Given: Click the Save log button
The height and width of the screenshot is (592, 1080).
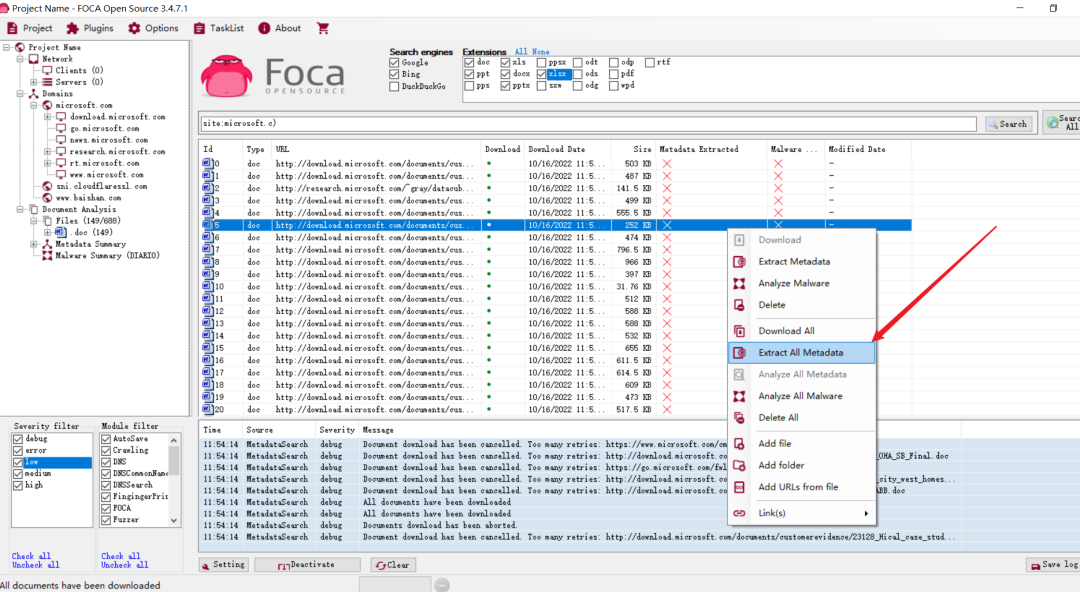Looking at the screenshot, I should (x=1054, y=564).
